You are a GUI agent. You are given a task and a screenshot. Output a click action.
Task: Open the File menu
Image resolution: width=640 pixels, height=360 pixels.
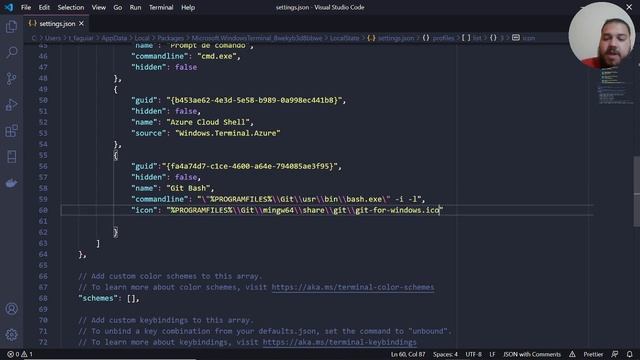pos(26,7)
